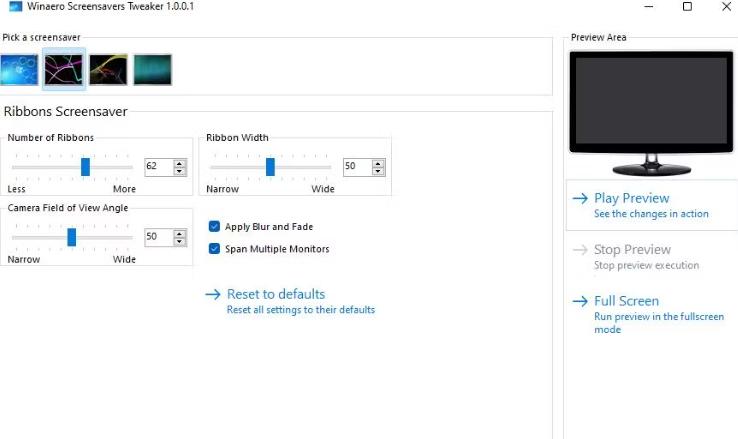The height and width of the screenshot is (439, 738).
Task: Close the Winaero Screensavers Tweaker window
Action: pyautogui.click(x=726, y=7)
